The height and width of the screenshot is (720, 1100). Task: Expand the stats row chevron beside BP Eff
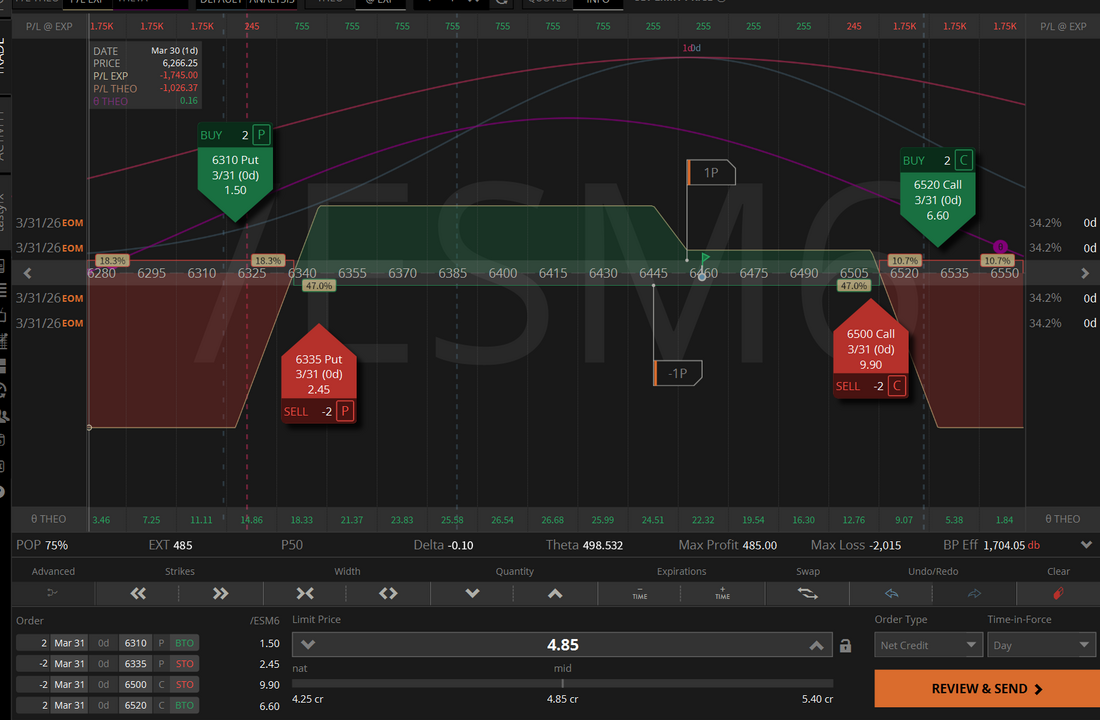(1086, 545)
